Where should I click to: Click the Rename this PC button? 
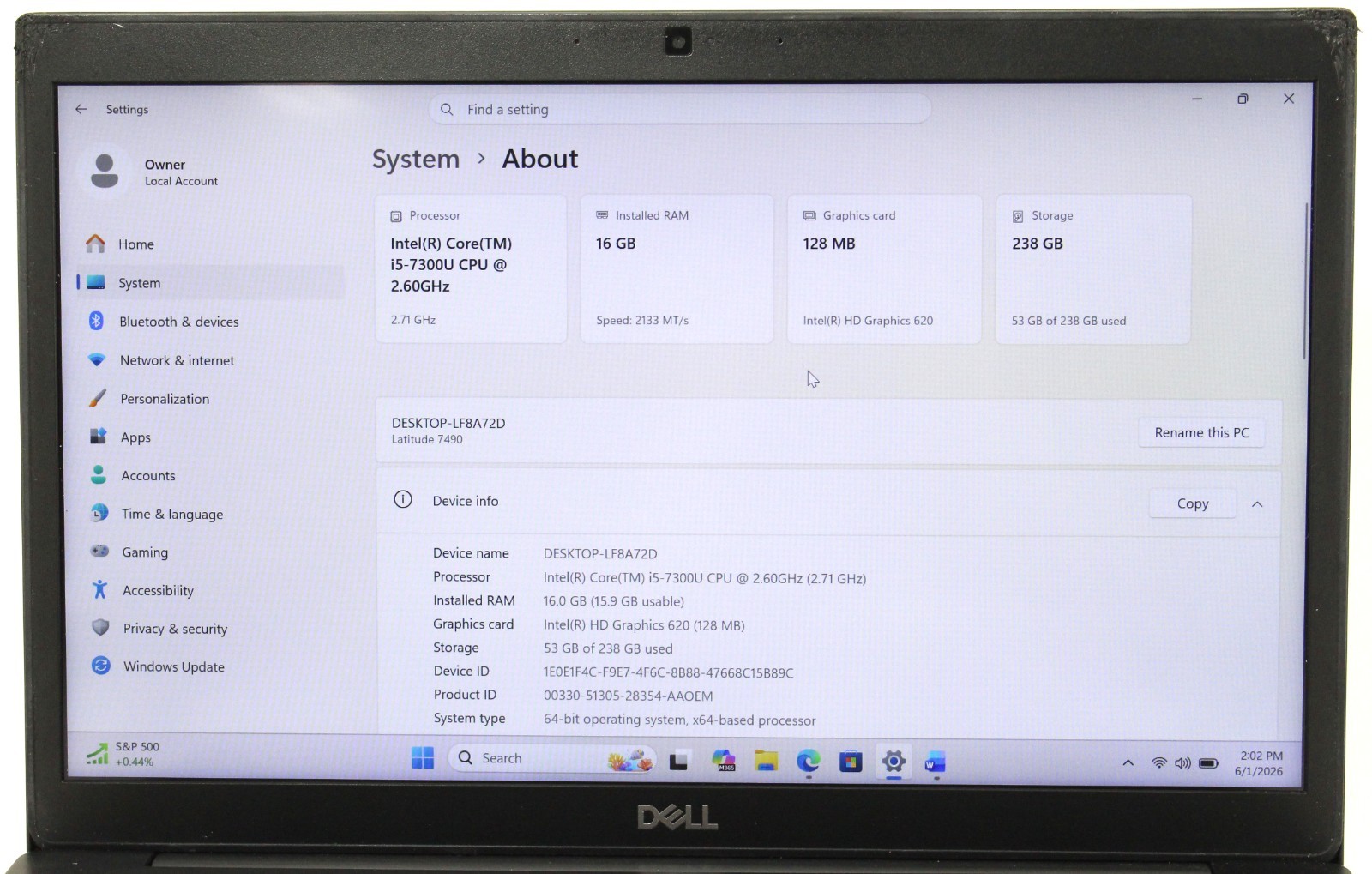[1201, 433]
